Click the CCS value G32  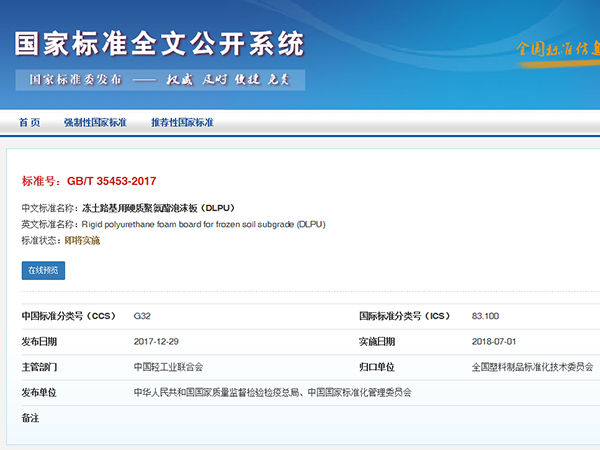[142, 316]
